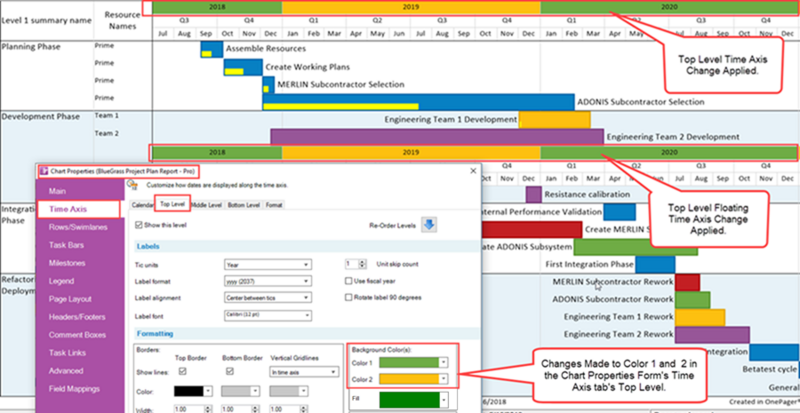Open Page Layout in the sidebar
This screenshot has width=800, height=413.
[70, 299]
